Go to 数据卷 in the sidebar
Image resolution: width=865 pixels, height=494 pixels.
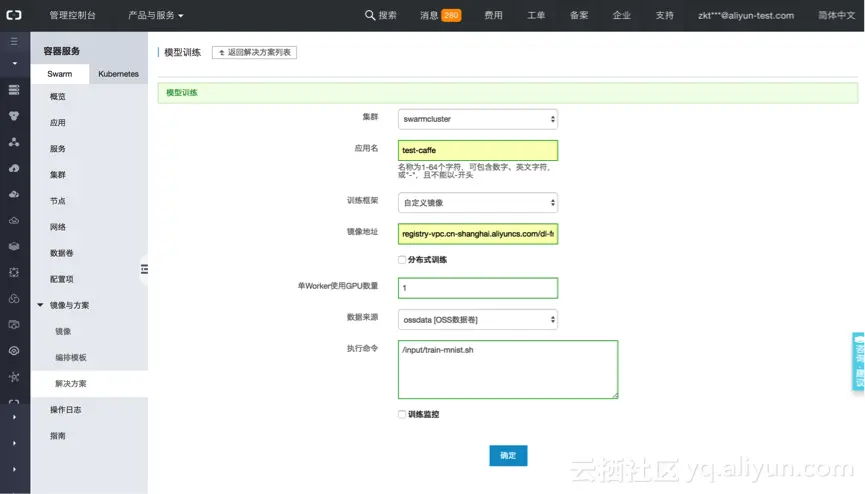click(x=61, y=253)
